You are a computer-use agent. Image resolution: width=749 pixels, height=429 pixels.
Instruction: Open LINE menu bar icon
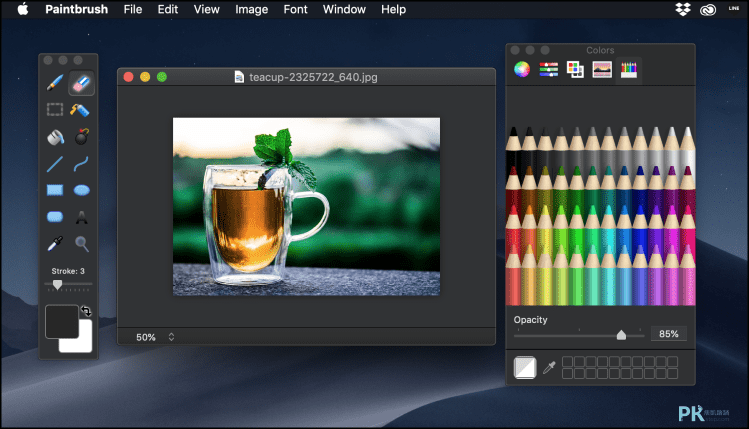point(734,8)
